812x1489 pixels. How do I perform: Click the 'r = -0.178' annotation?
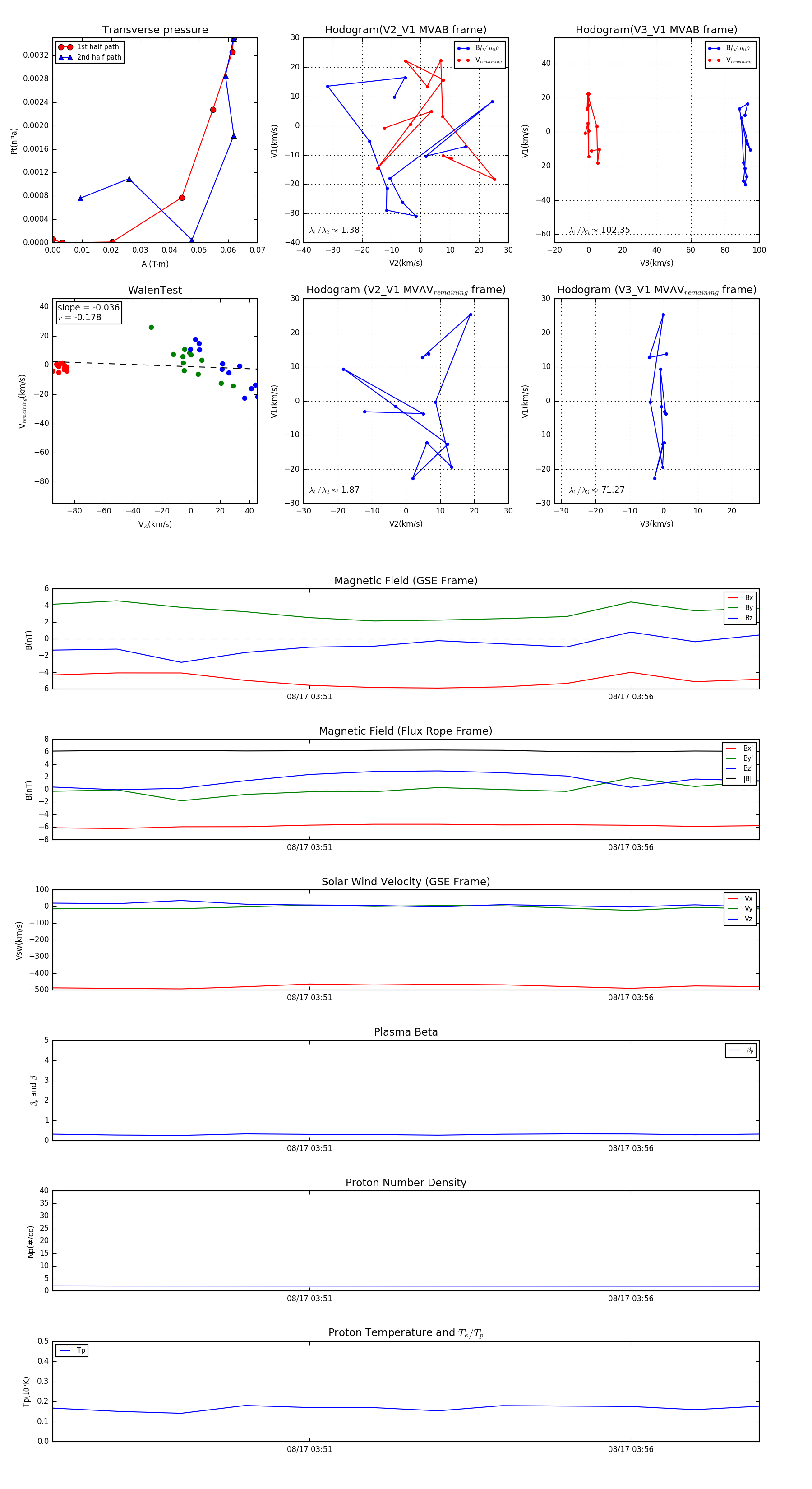coord(79,317)
